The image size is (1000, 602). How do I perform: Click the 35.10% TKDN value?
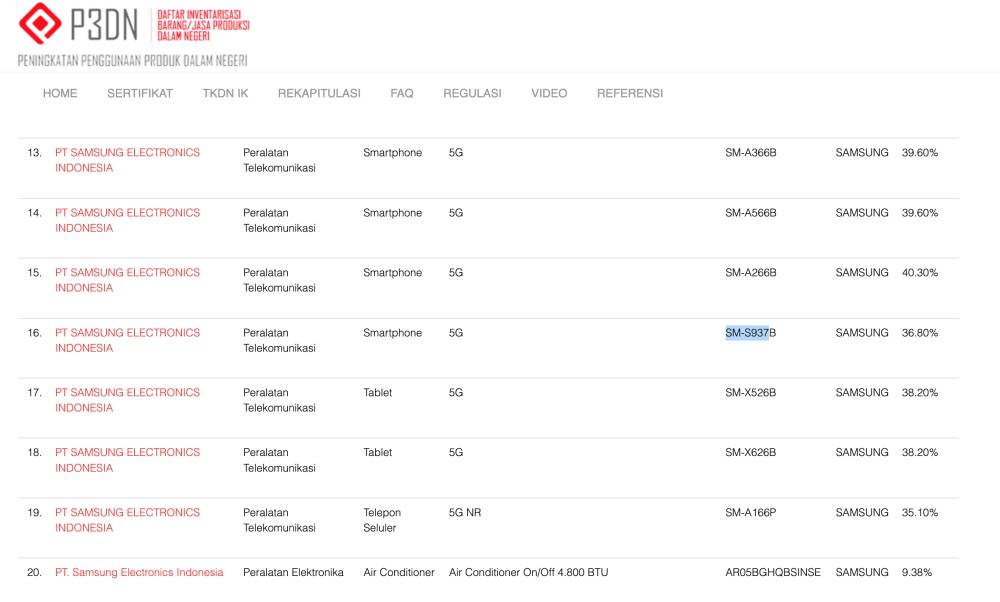[x=920, y=512]
